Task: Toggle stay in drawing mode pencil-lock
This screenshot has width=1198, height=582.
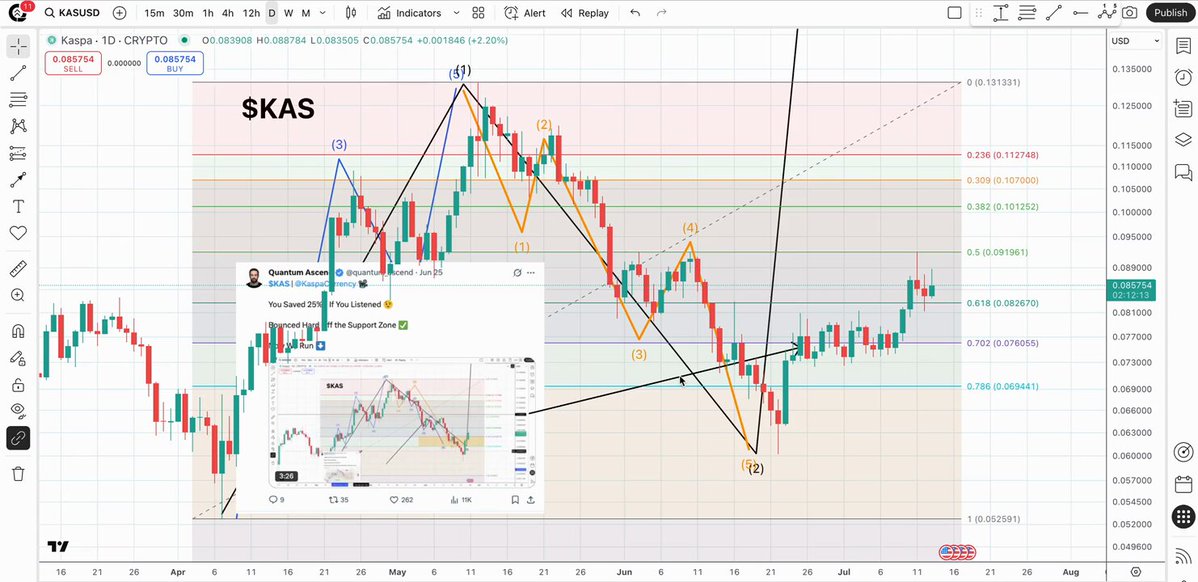Action: tap(18, 357)
